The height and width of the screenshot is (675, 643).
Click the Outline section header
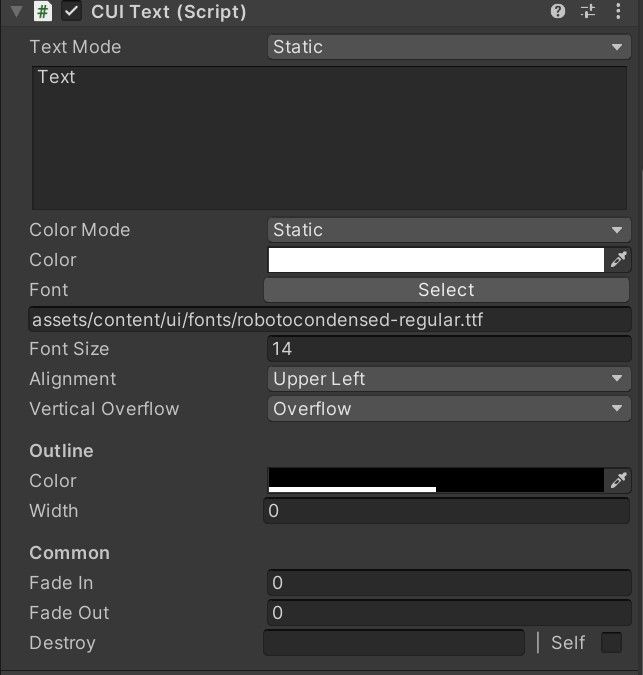point(61,451)
